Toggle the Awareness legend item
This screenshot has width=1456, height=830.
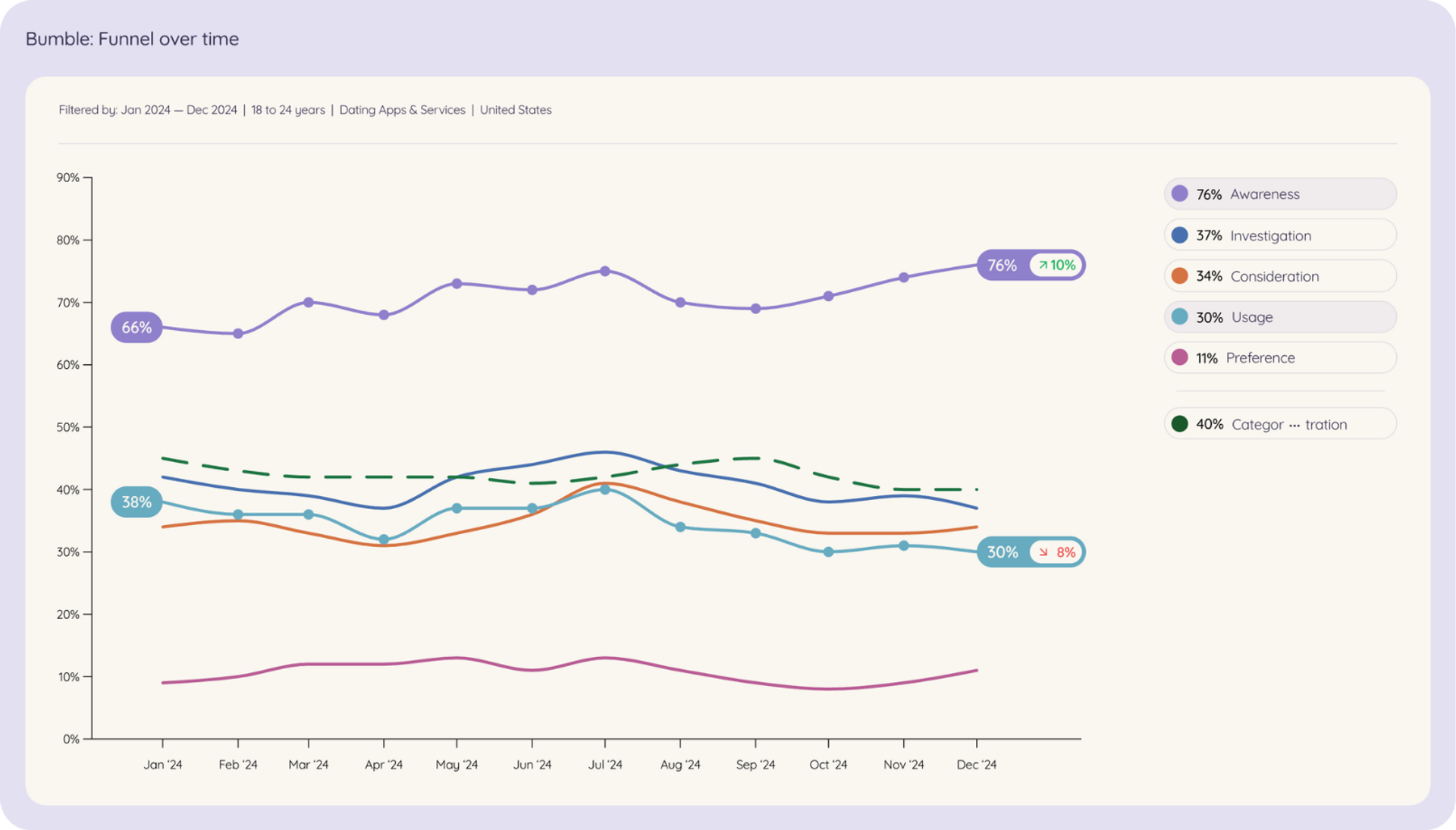click(x=1280, y=194)
